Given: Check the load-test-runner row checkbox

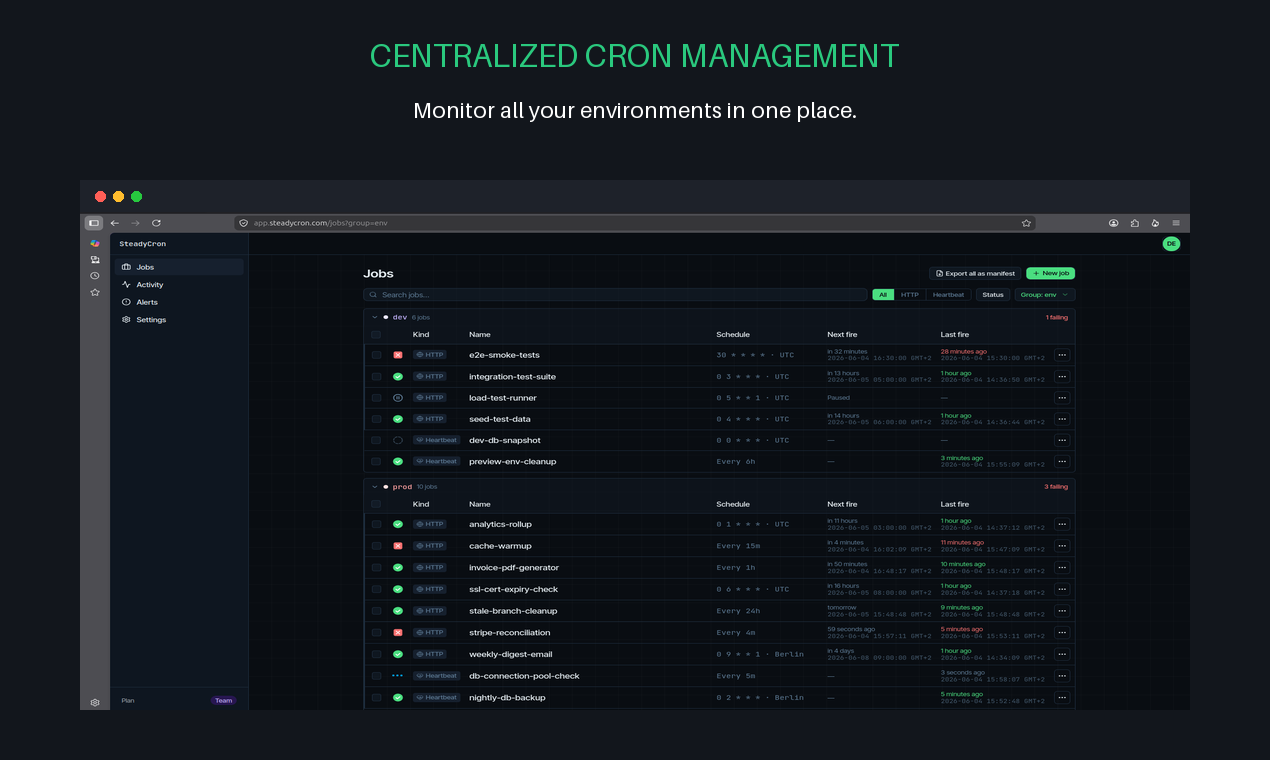Looking at the screenshot, I should (x=376, y=398).
